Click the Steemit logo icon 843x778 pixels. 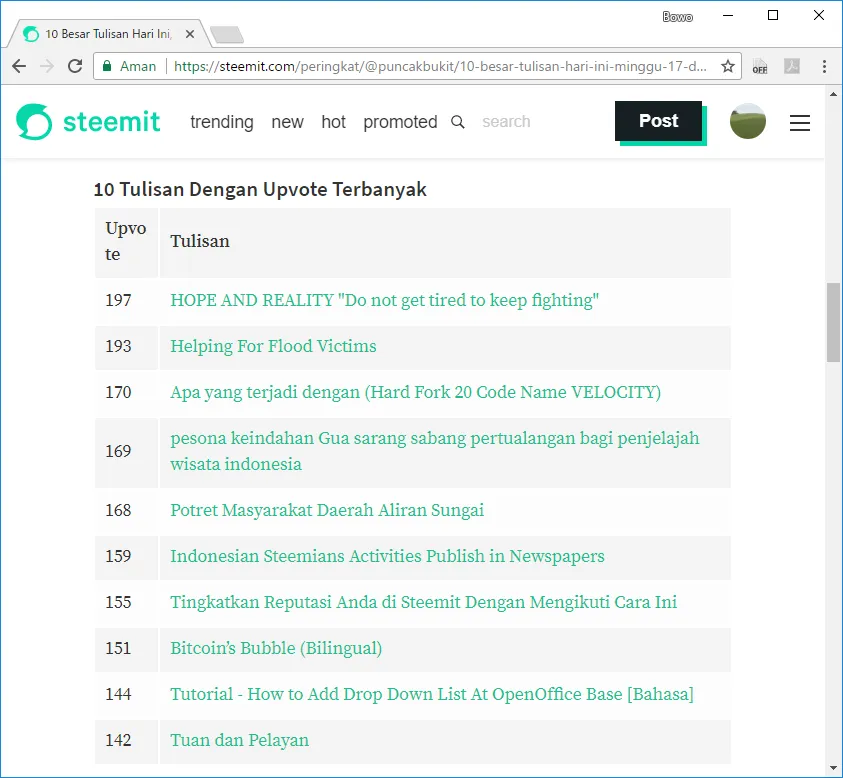click(x=34, y=122)
